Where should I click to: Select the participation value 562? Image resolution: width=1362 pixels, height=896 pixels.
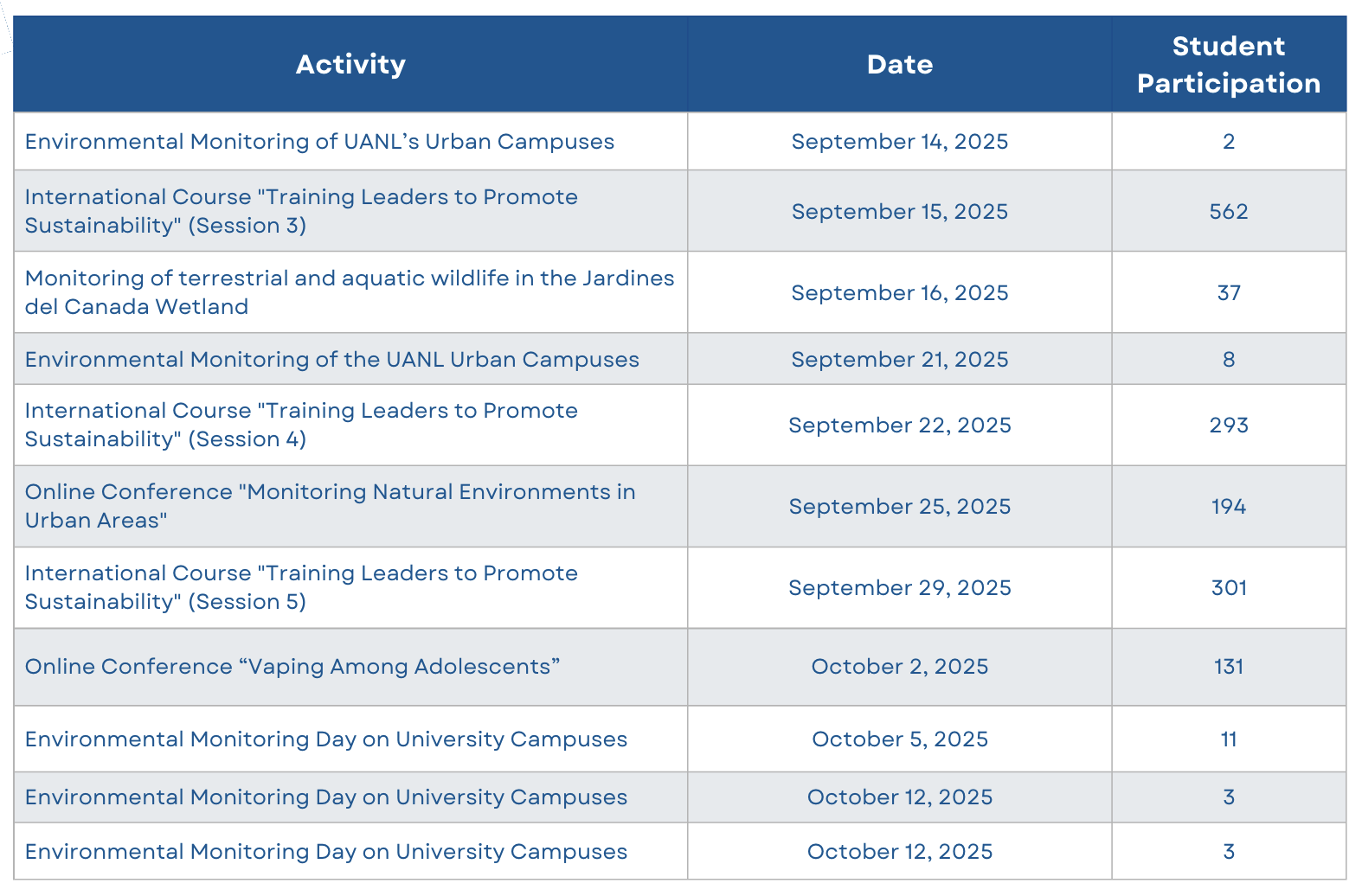click(x=1229, y=211)
